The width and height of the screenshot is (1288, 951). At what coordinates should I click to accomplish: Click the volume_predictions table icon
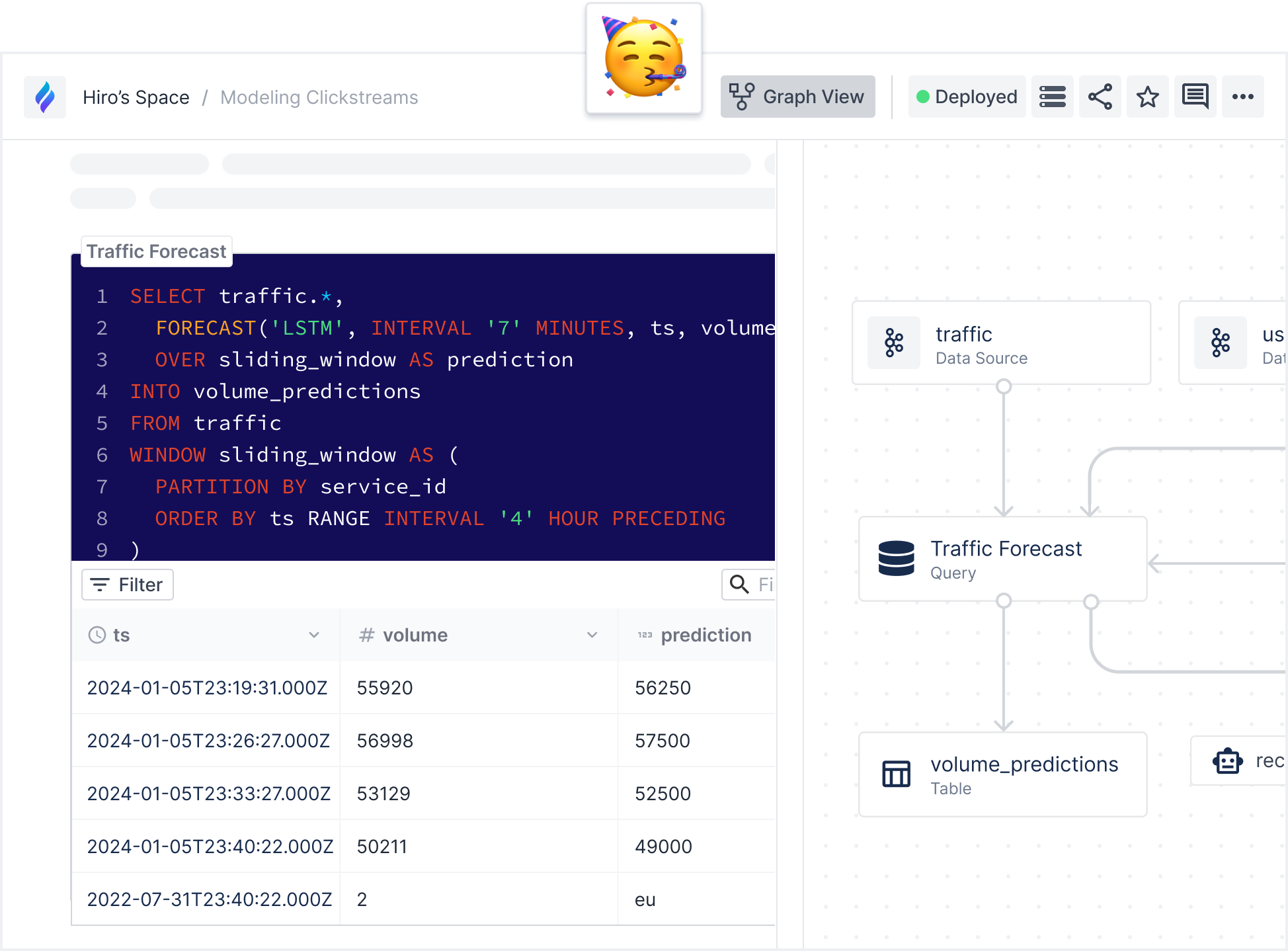click(895, 774)
